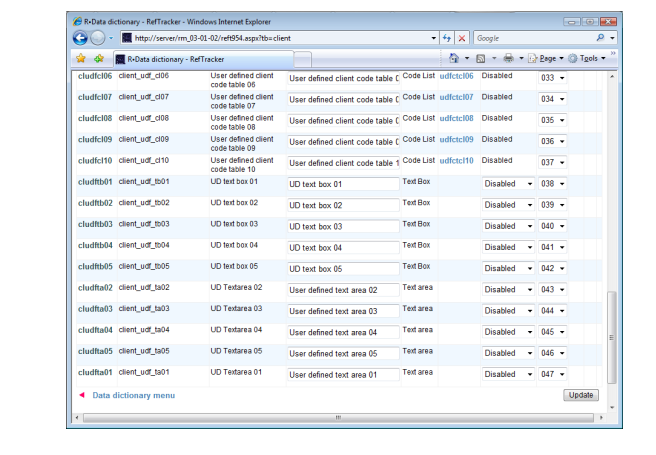Edit 'User defined text area 05' field

pyautogui.click(x=343, y=353)
